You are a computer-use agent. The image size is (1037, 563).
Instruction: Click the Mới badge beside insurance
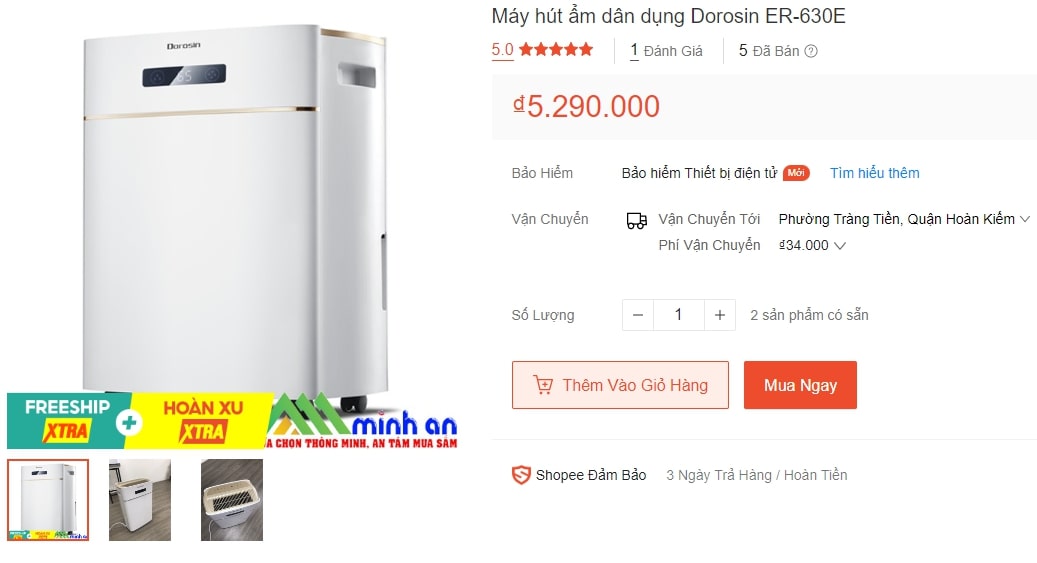[x=796, y=173]
